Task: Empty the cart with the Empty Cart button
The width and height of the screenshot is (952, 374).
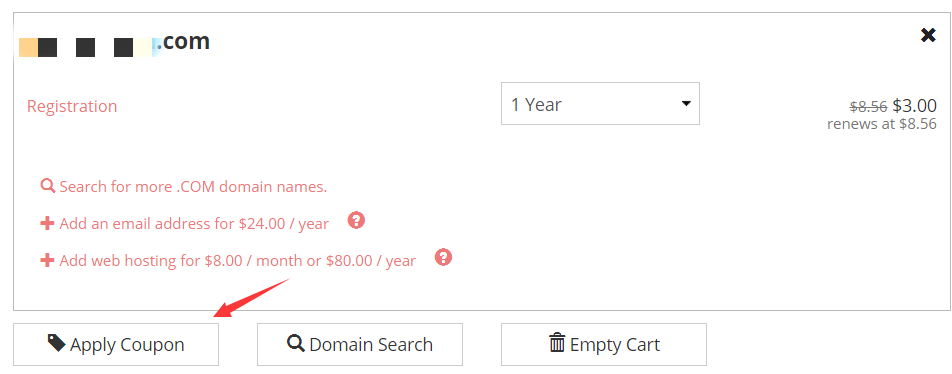Action: tap(604, 344)
